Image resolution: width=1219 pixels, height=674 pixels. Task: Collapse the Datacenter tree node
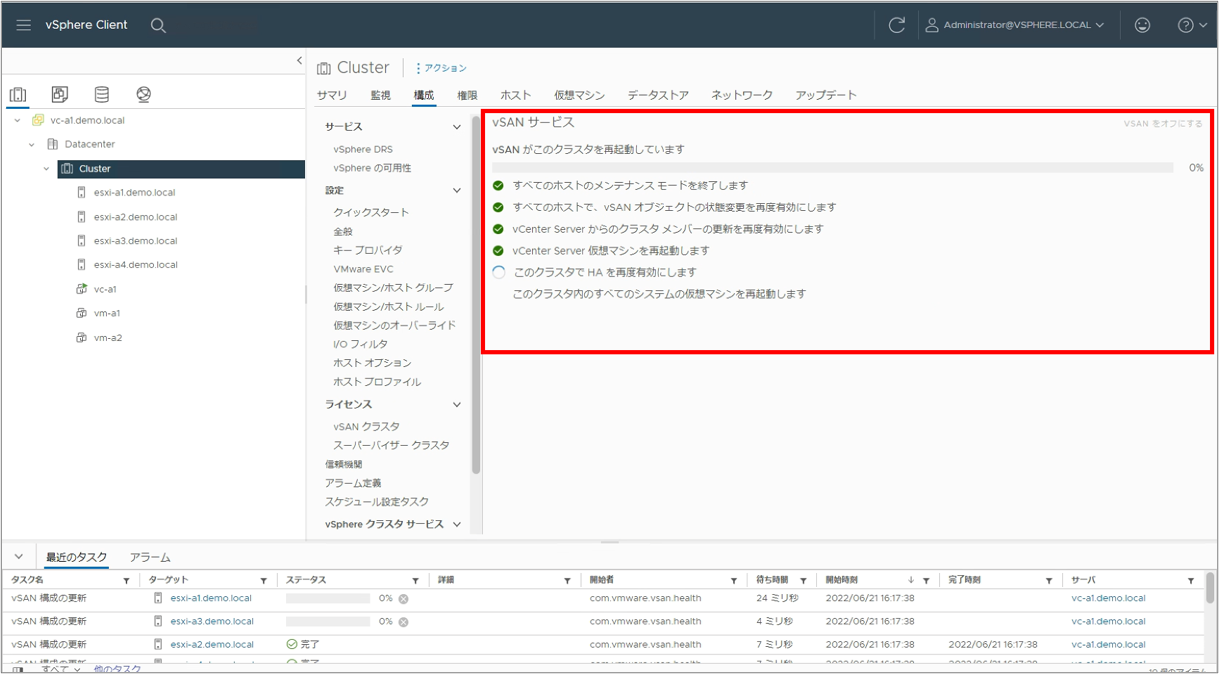(32, 144)
